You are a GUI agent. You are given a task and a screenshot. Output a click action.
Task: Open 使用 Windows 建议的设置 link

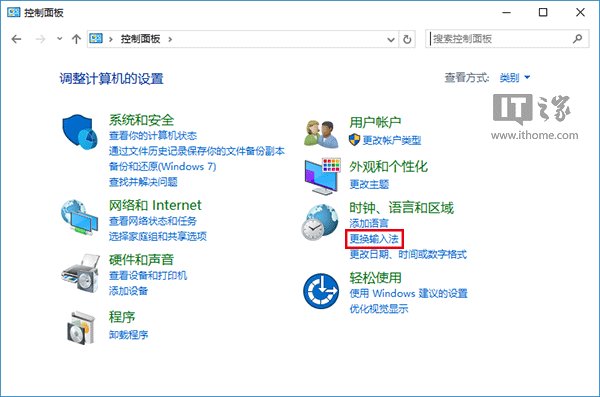[x=409, y=293]
